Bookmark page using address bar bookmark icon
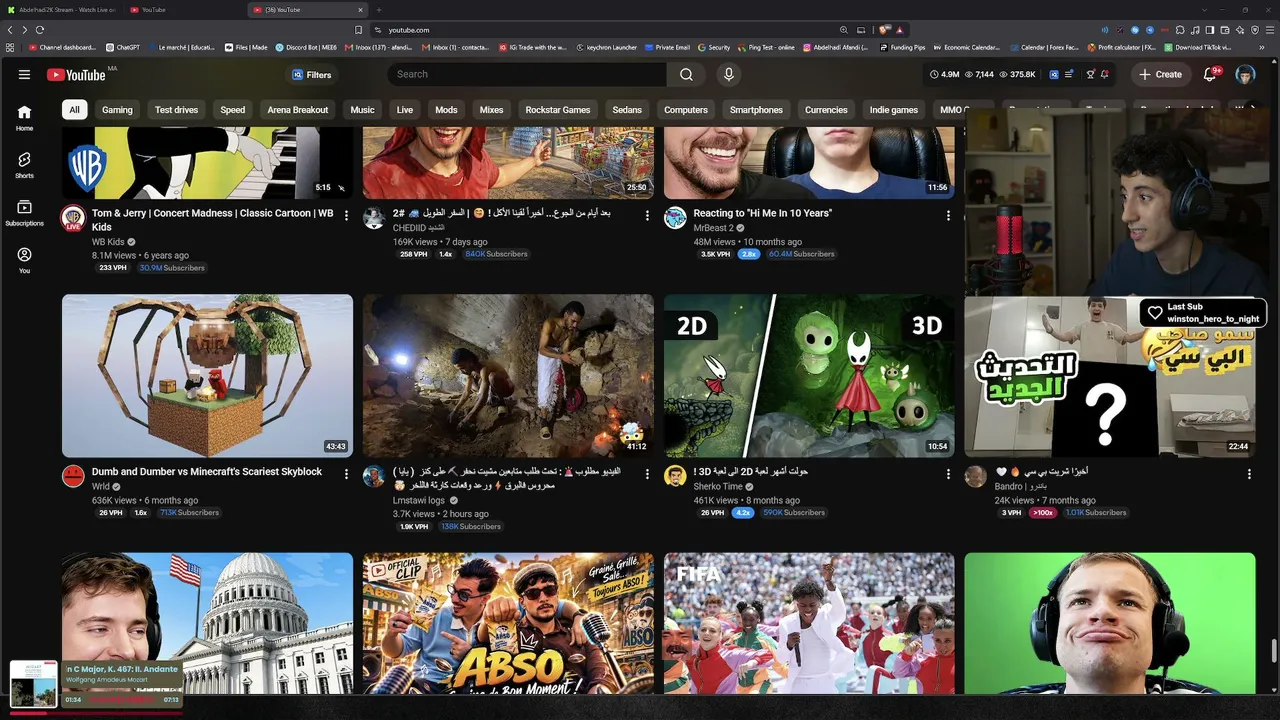Screen dimensions: 1280x720 tap(359, 30)
